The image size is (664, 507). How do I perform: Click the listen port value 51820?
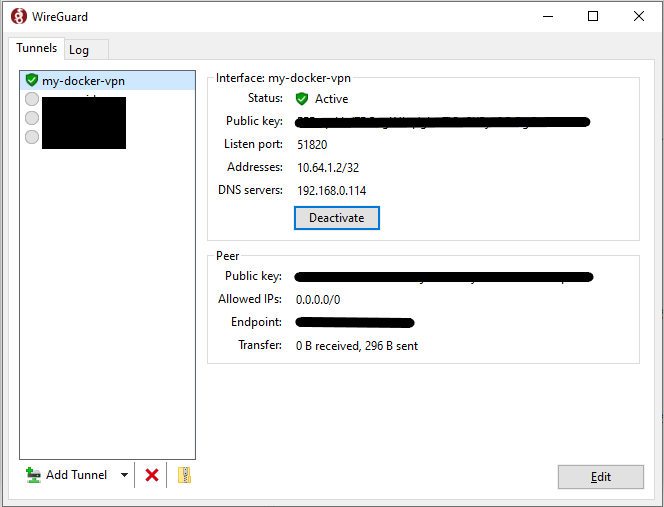pyautogui.click(x=312, y=145)
